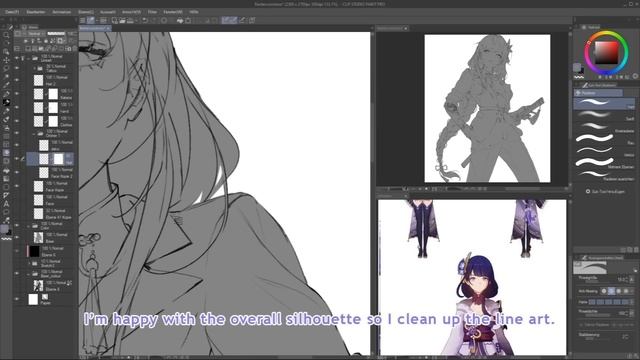The height and width of the screenshot is (360, 640).
Task: Hide the Lineart folder layer
Action: tap(17, 58)
